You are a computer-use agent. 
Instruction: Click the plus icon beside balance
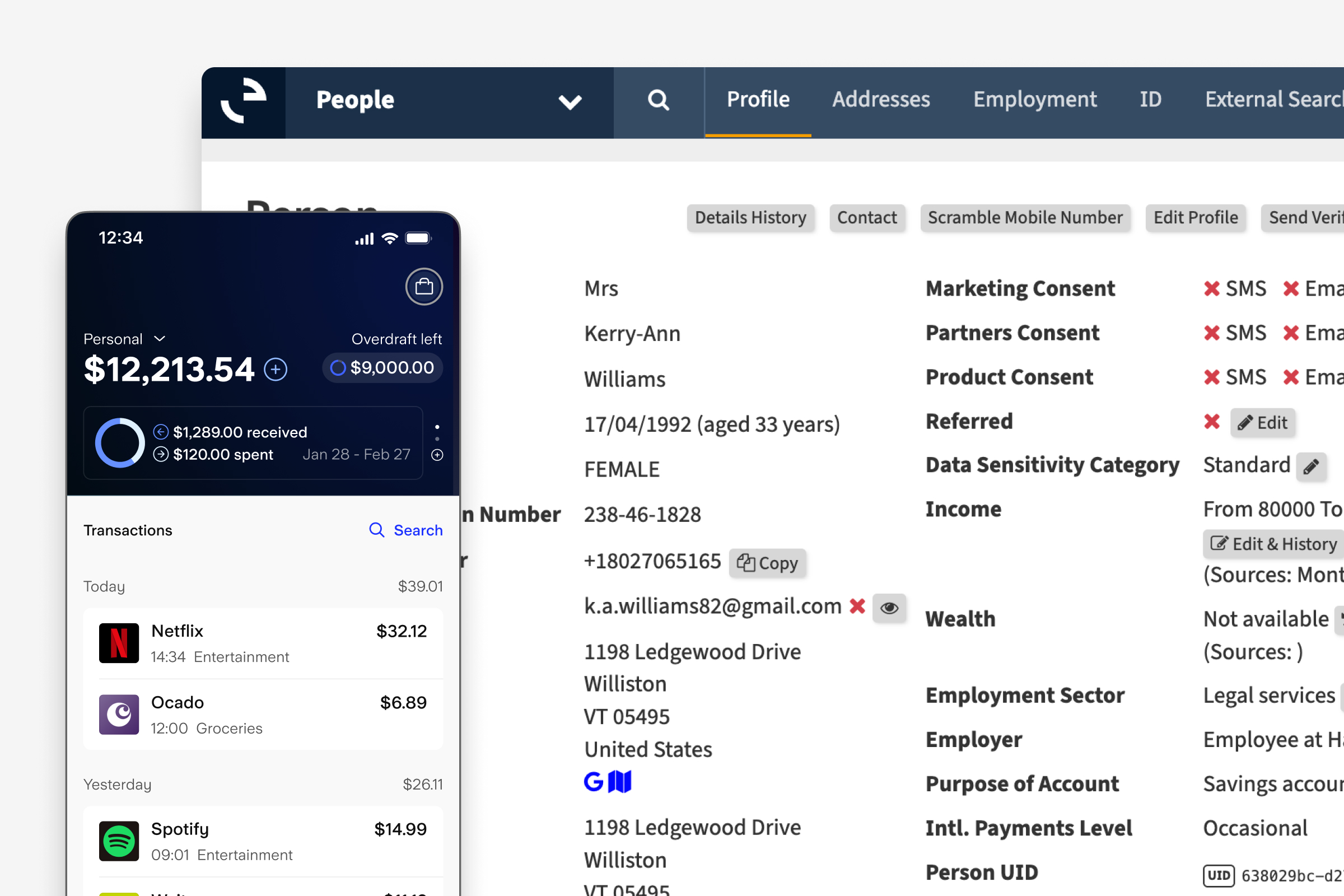tap(276, 369)
